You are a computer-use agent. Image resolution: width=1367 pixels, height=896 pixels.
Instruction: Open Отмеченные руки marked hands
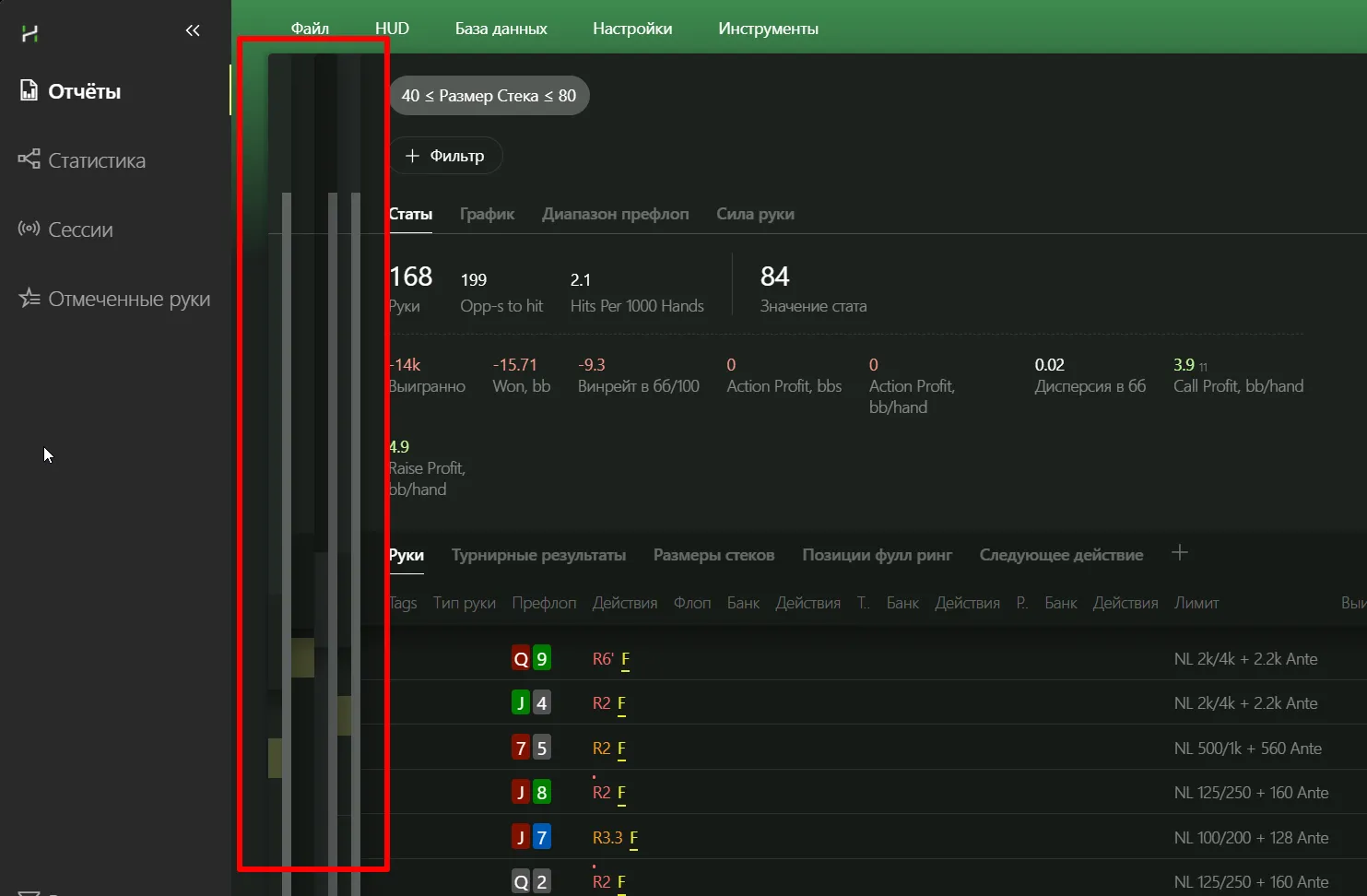[129, 299]
